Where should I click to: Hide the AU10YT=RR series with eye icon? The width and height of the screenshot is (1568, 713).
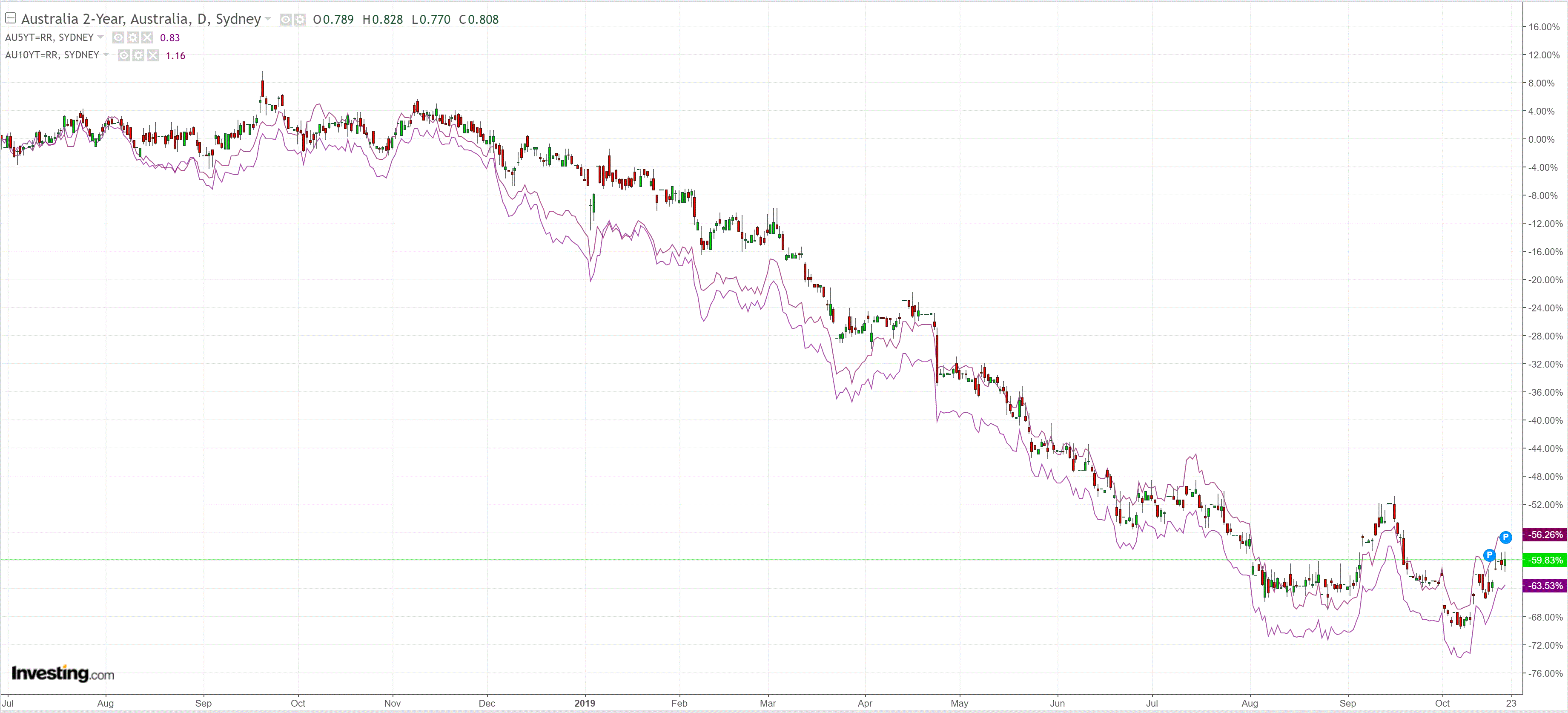(123, 55)
